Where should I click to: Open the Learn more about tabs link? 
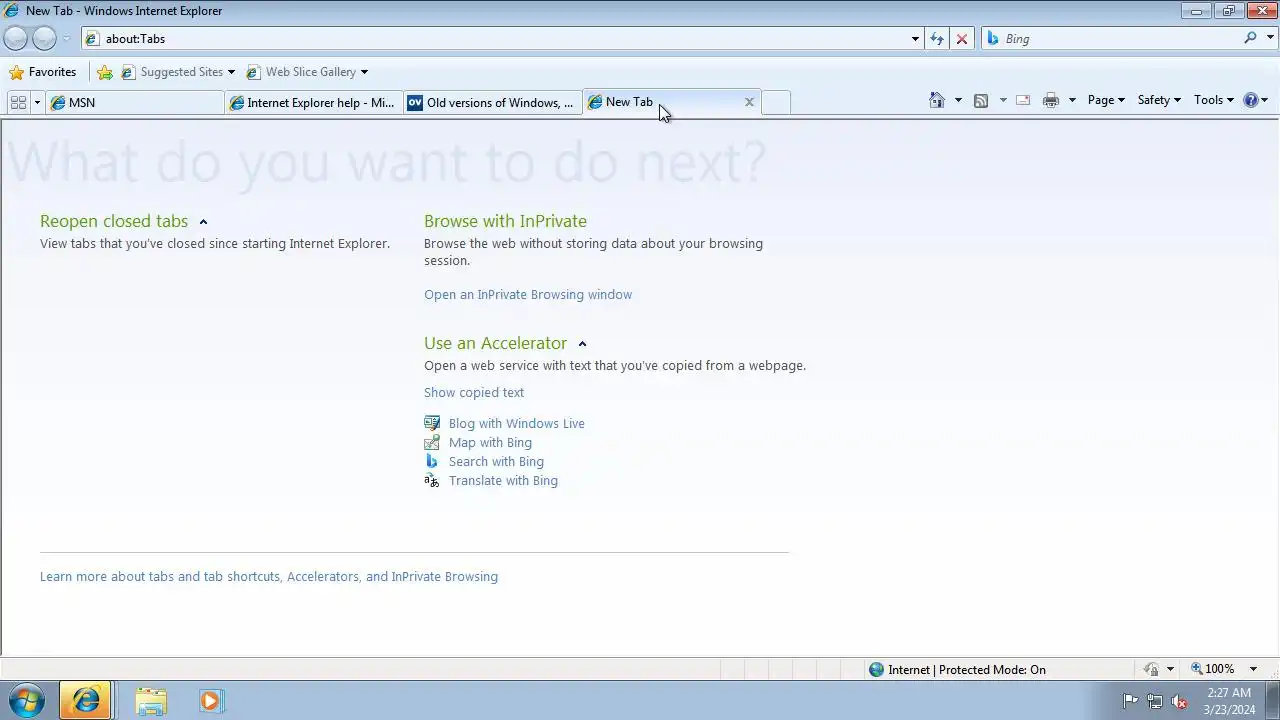269,577
